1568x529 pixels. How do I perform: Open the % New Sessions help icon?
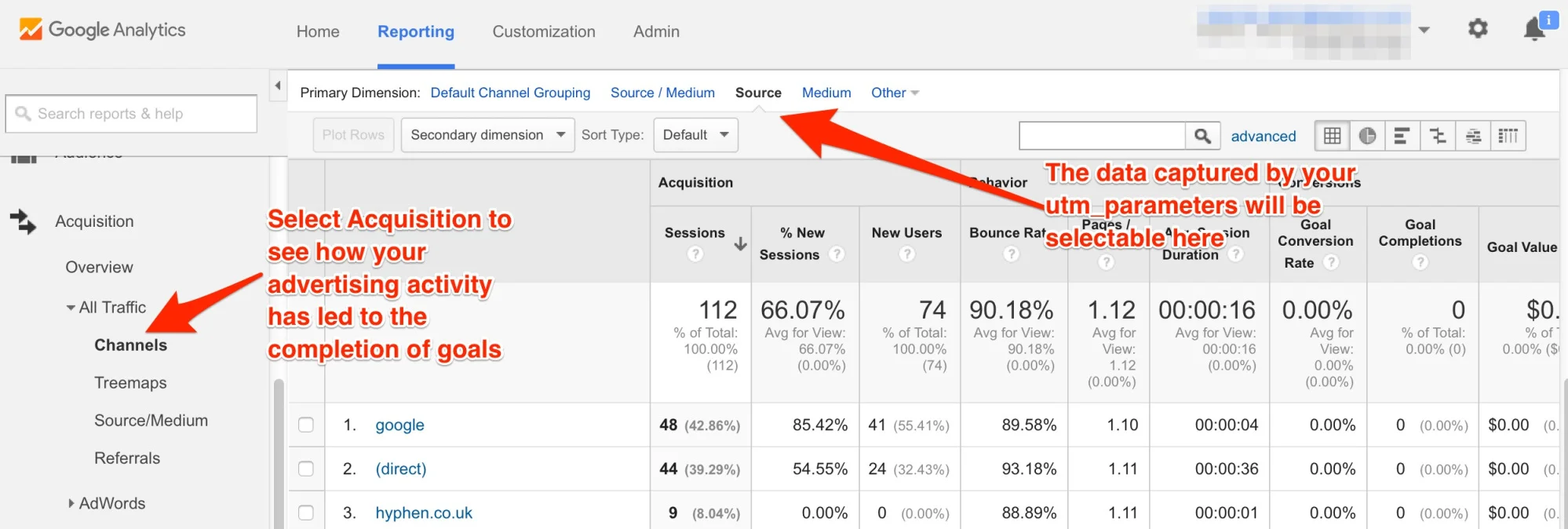(837, 254)
